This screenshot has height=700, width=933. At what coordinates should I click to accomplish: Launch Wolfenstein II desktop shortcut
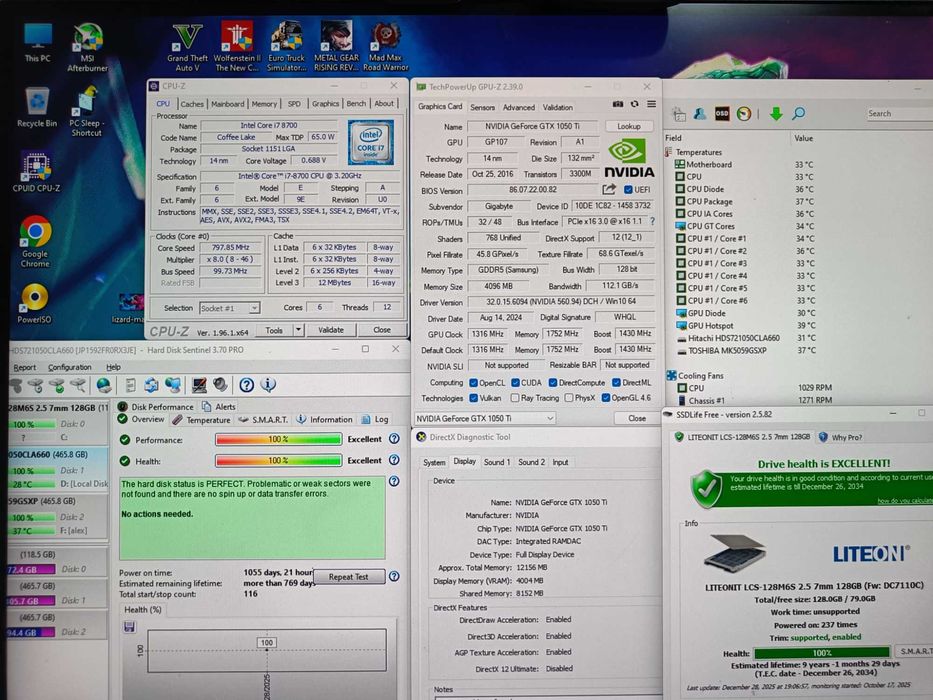pos(237,48)
